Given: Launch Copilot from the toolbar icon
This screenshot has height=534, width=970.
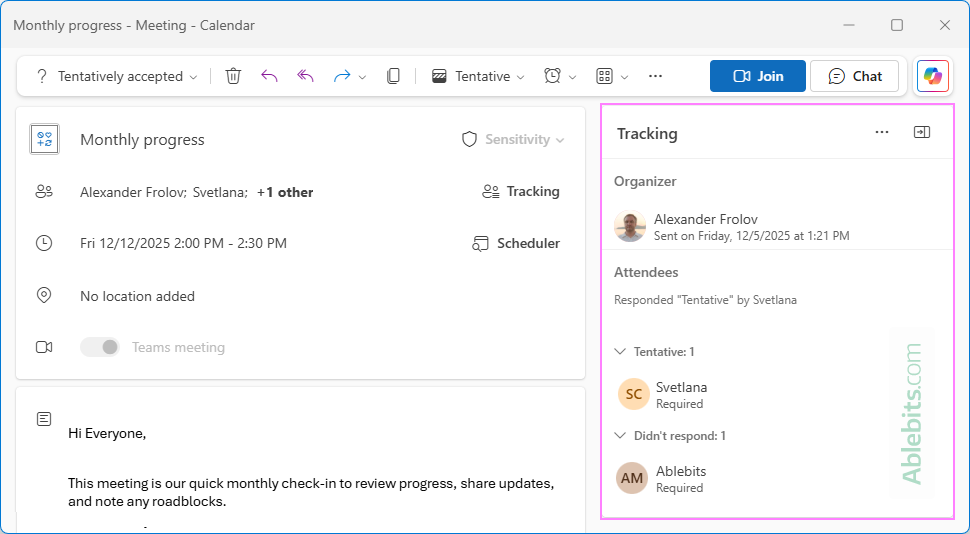Looking at the screenshot, I should 933,76.
